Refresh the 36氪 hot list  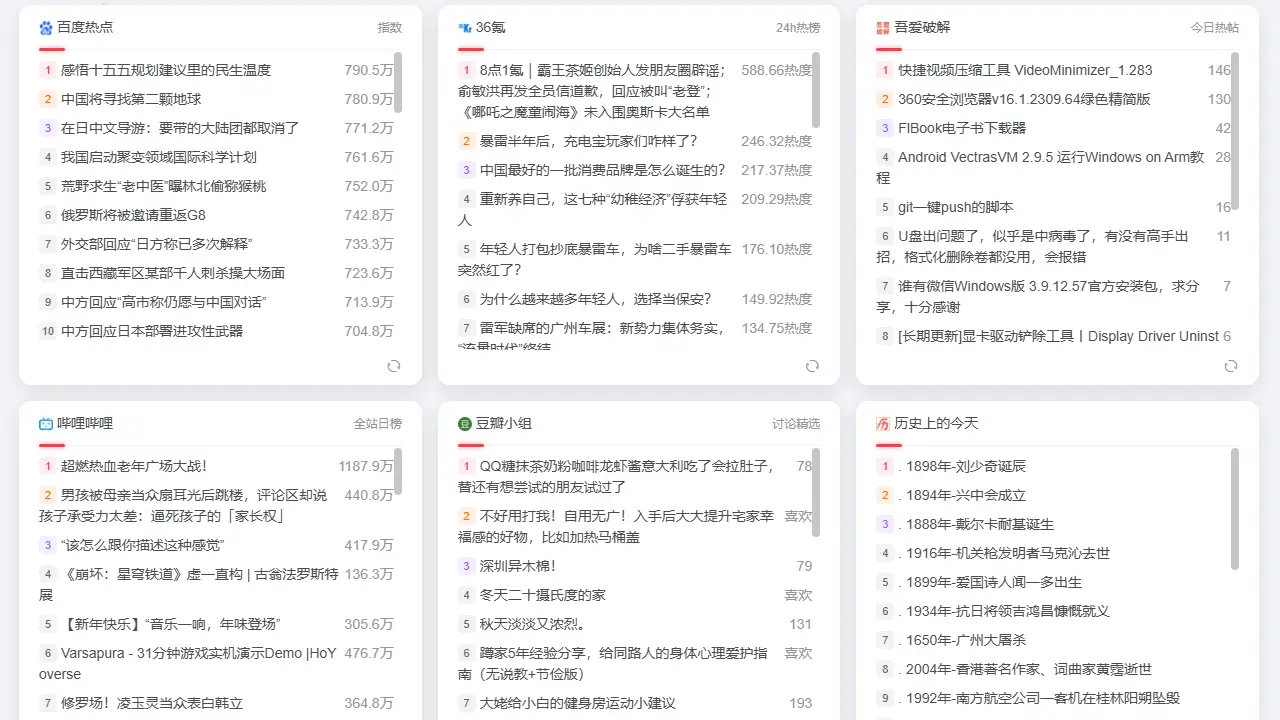[x=812, y=366]
